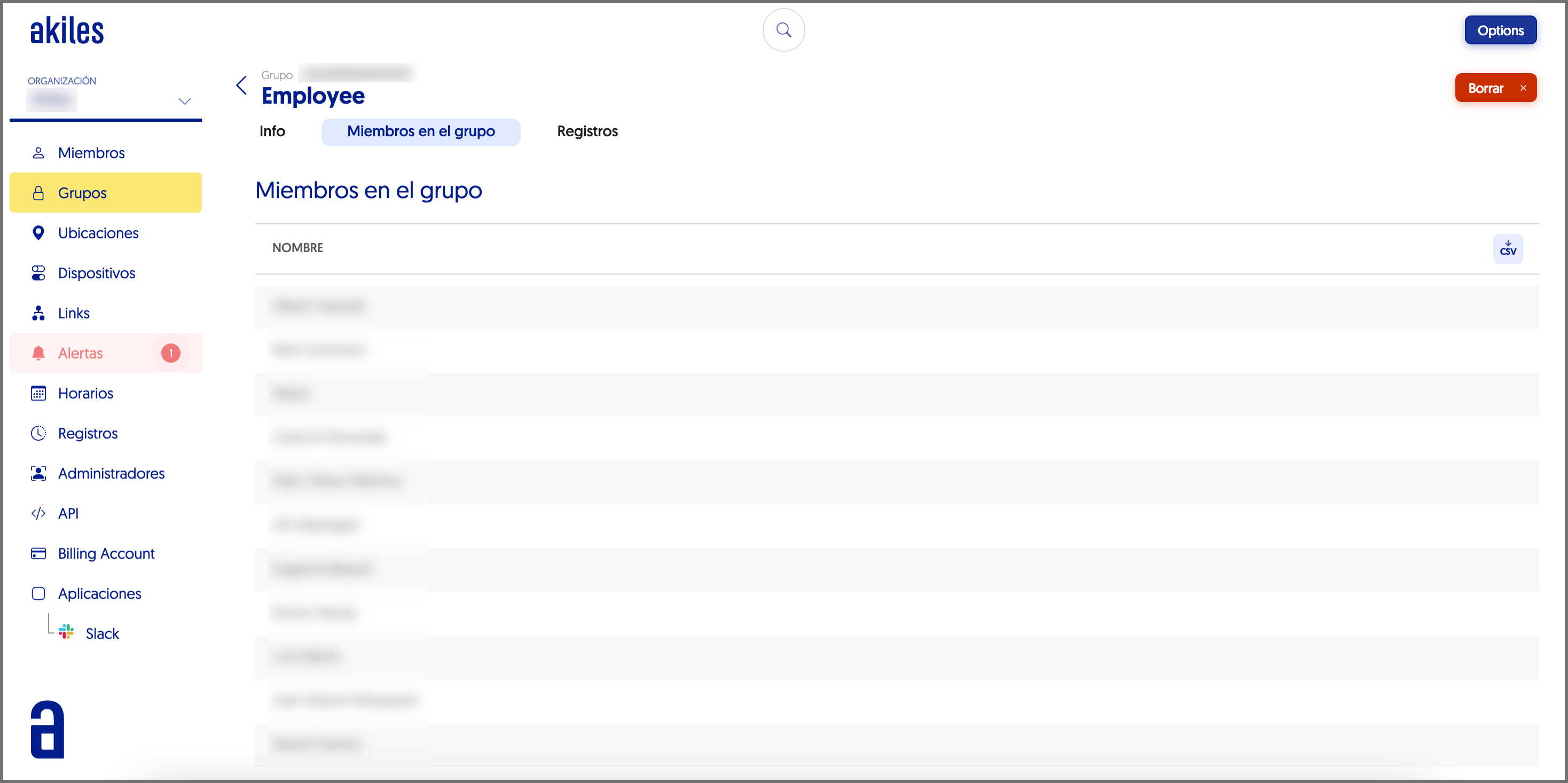This screenshot has height=783, width=1568.
Task: Open the Options menu button
Action: [x=1500, y=30]
